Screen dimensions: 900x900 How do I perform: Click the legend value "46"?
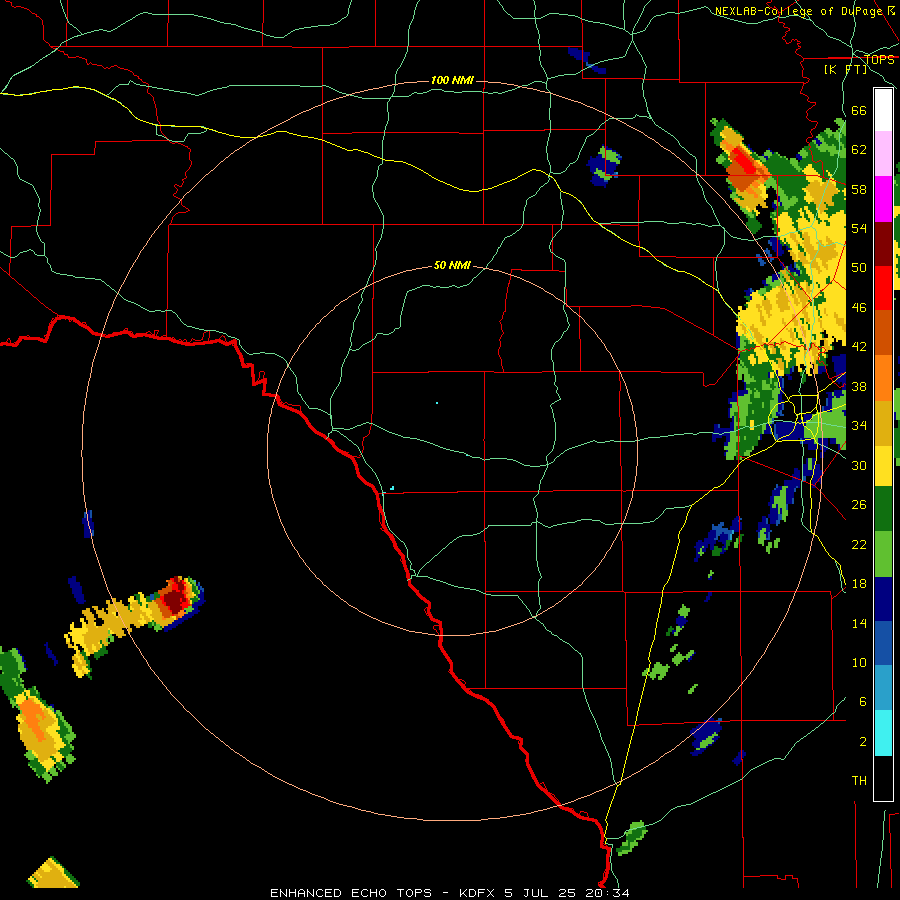pyautogui.click(x=859, y=308)
